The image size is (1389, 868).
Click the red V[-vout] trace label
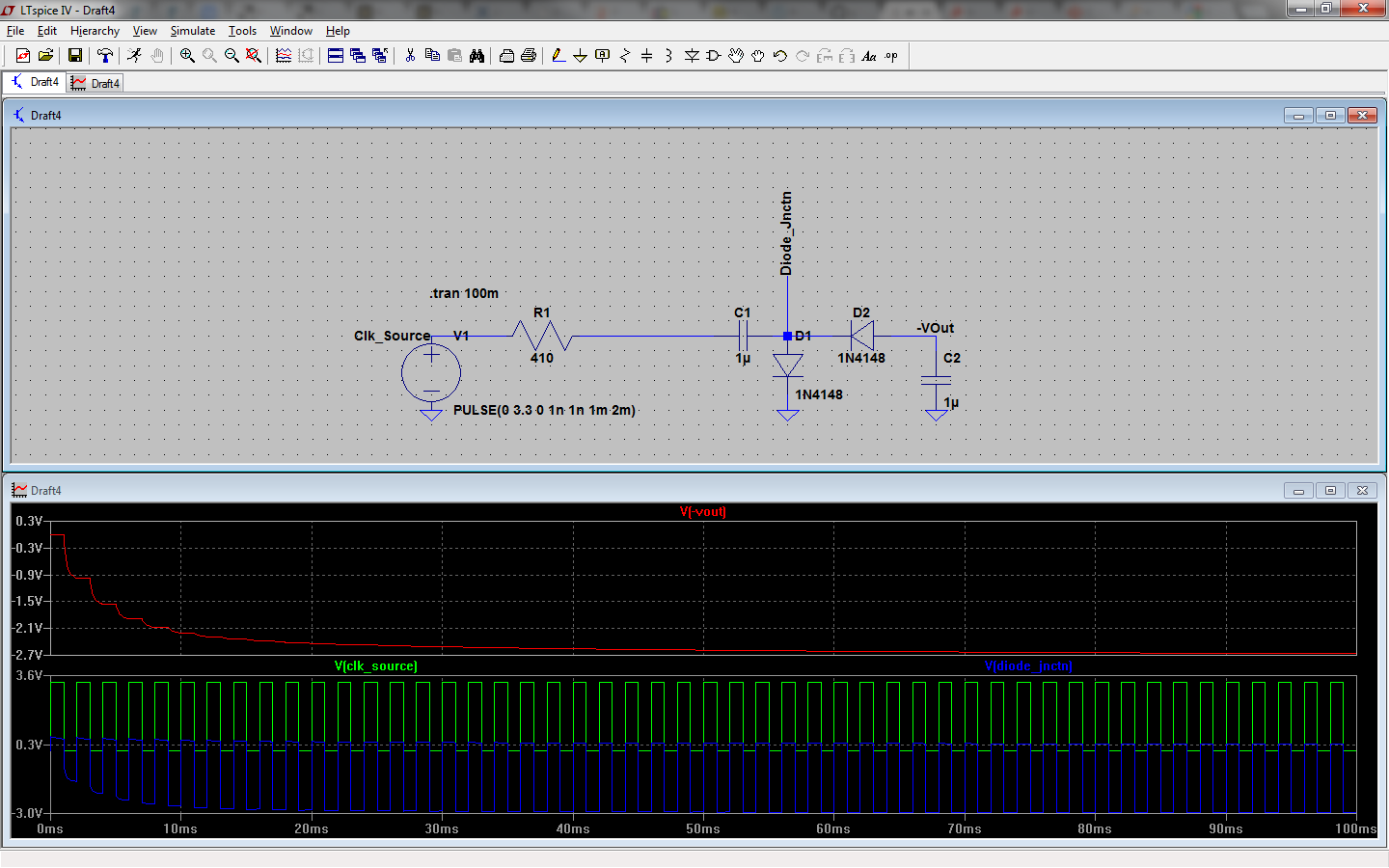click(x=702, y=512)
